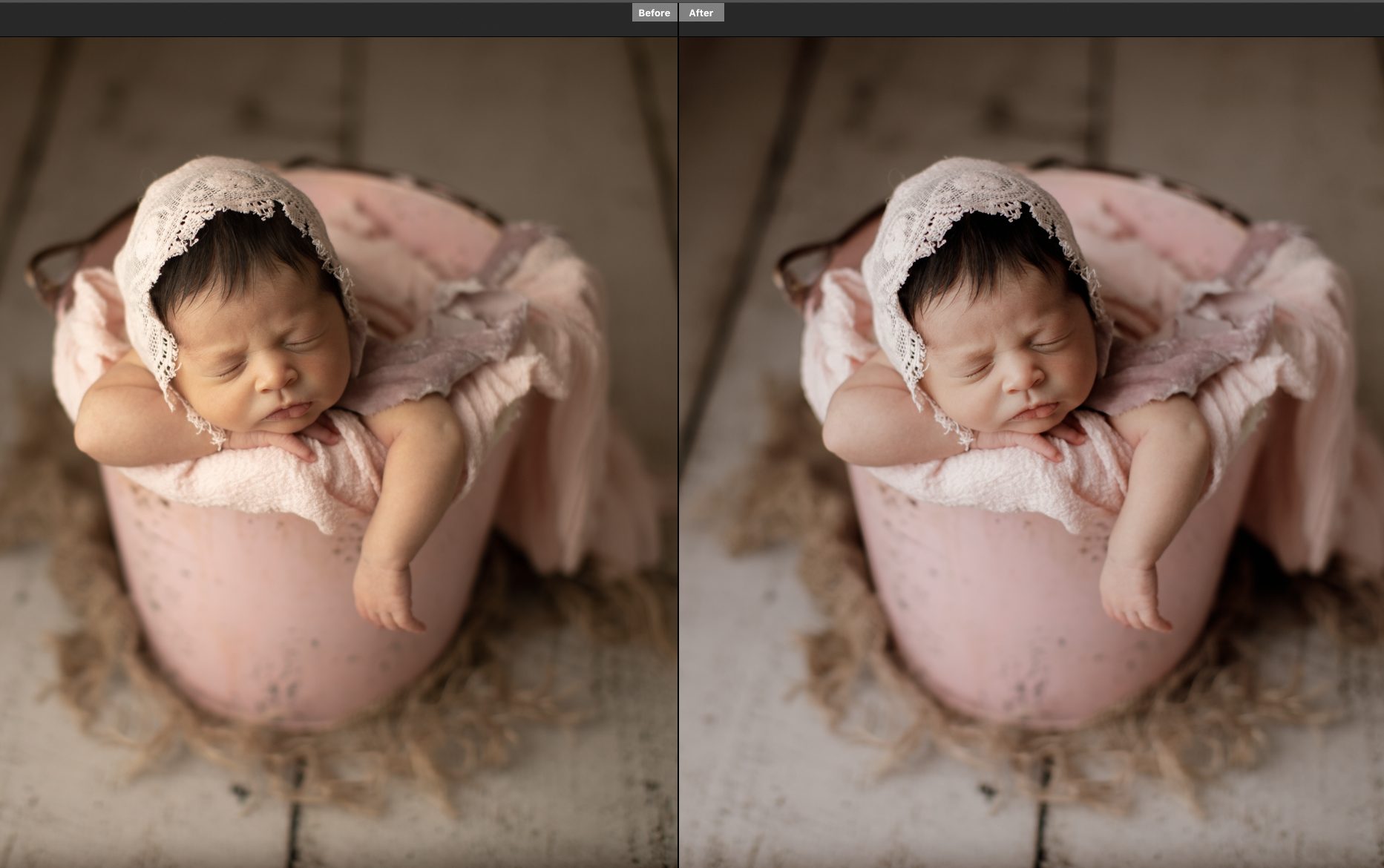Click the pink bucket body in After image

[991, 608]
